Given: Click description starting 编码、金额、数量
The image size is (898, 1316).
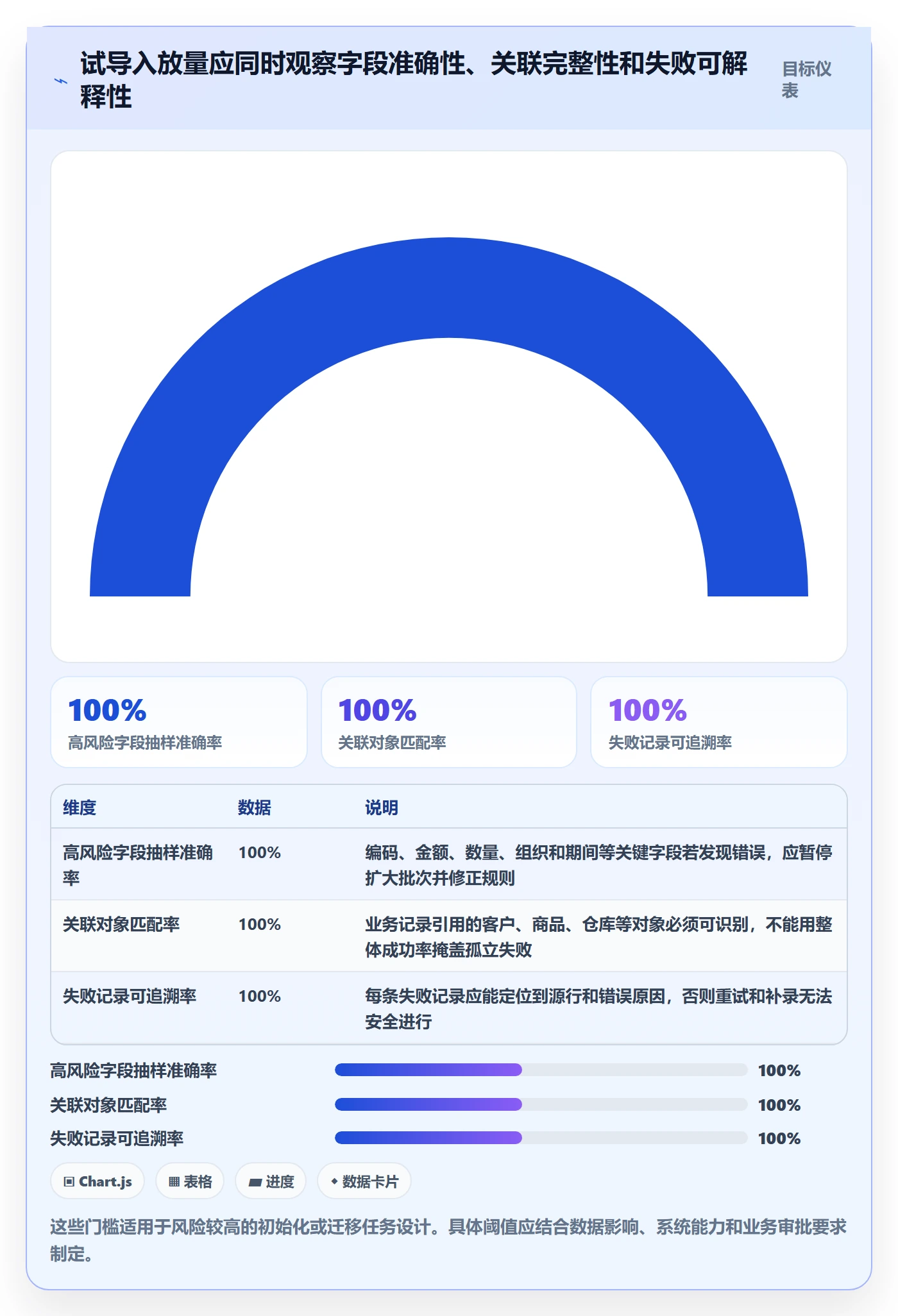Looking at the screenshot, I should point(598,865).
